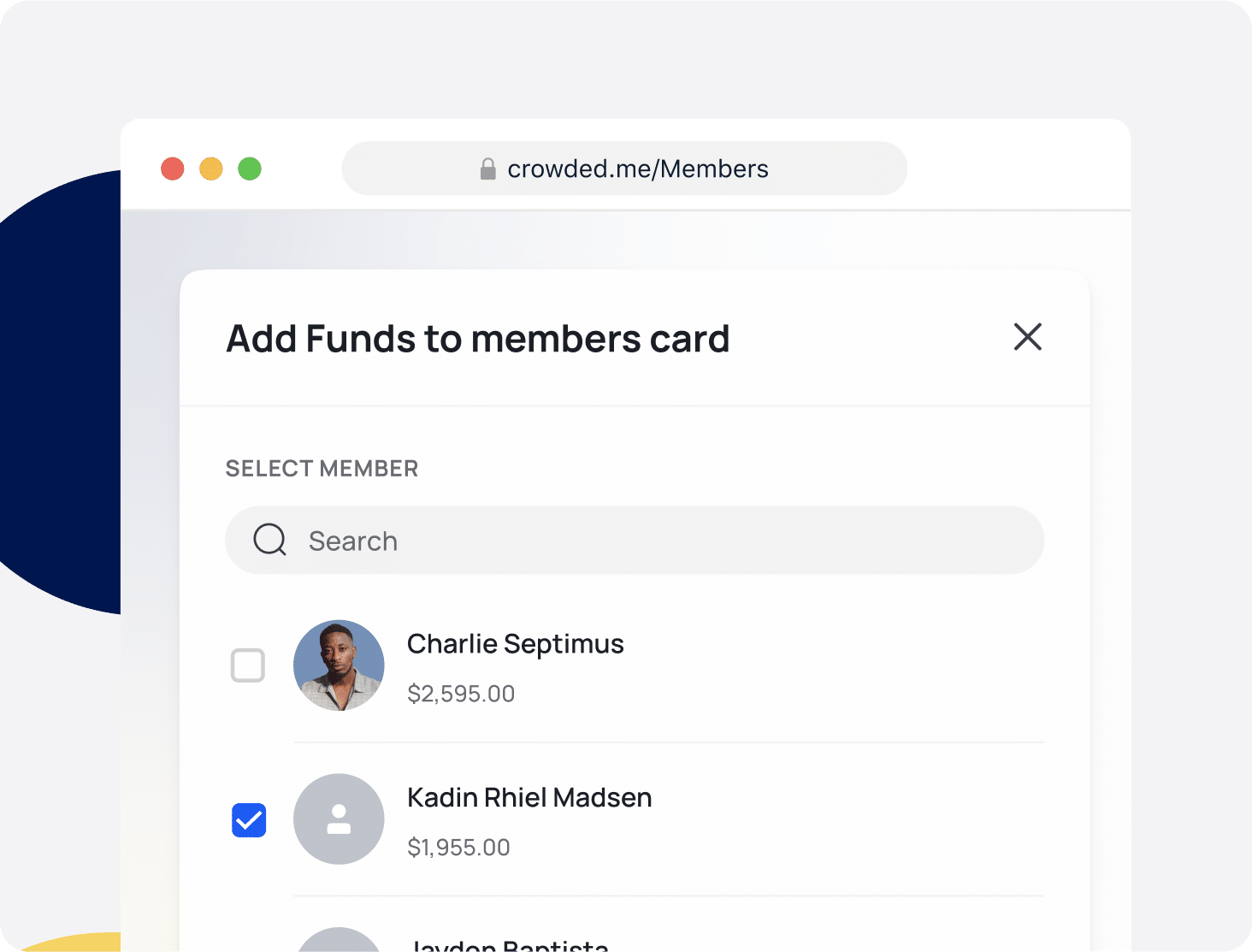Click the yellow minimize window dot
The image size is (1252, 952).
[x=211, y=169]
